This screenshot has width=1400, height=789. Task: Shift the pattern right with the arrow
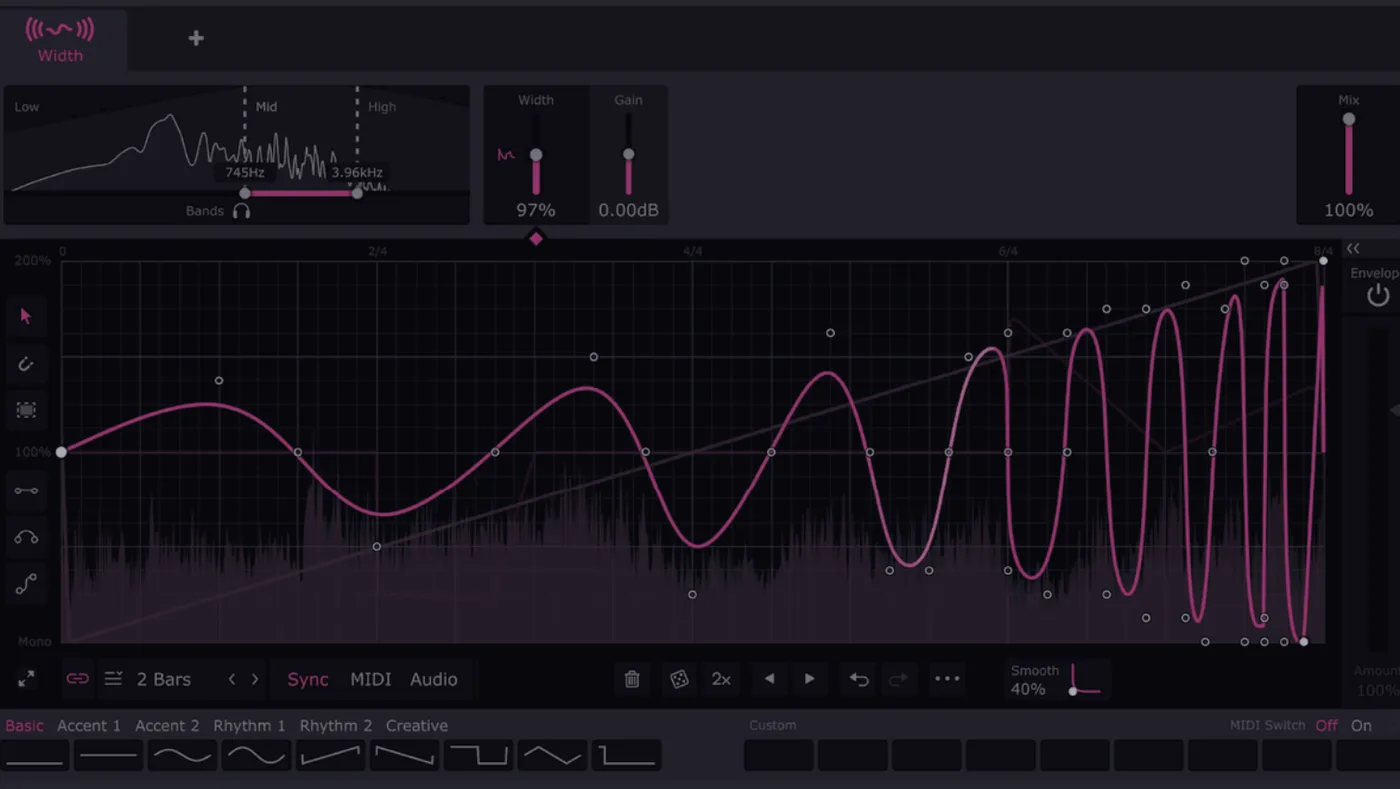coord(810,679)
